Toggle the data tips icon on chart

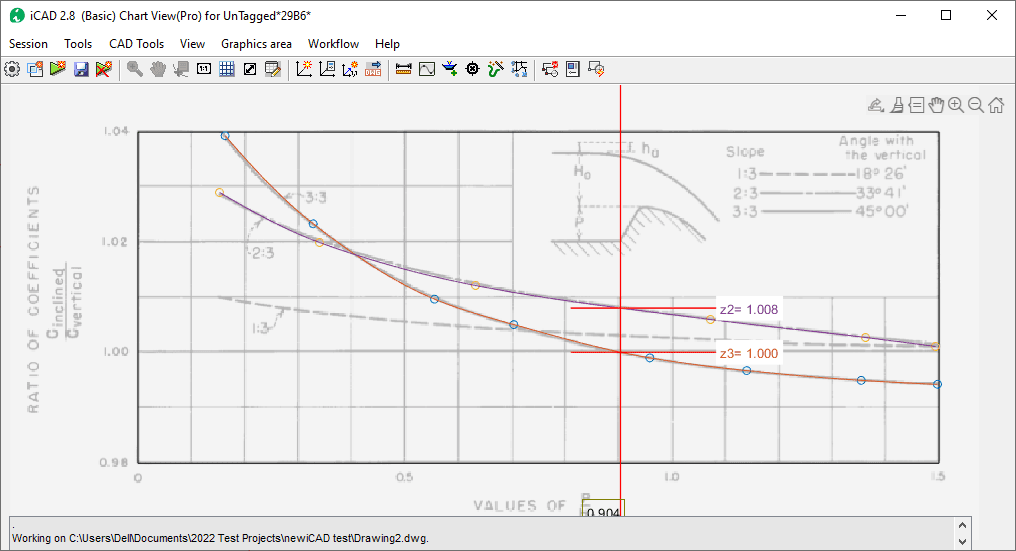[x=916, y=104]
